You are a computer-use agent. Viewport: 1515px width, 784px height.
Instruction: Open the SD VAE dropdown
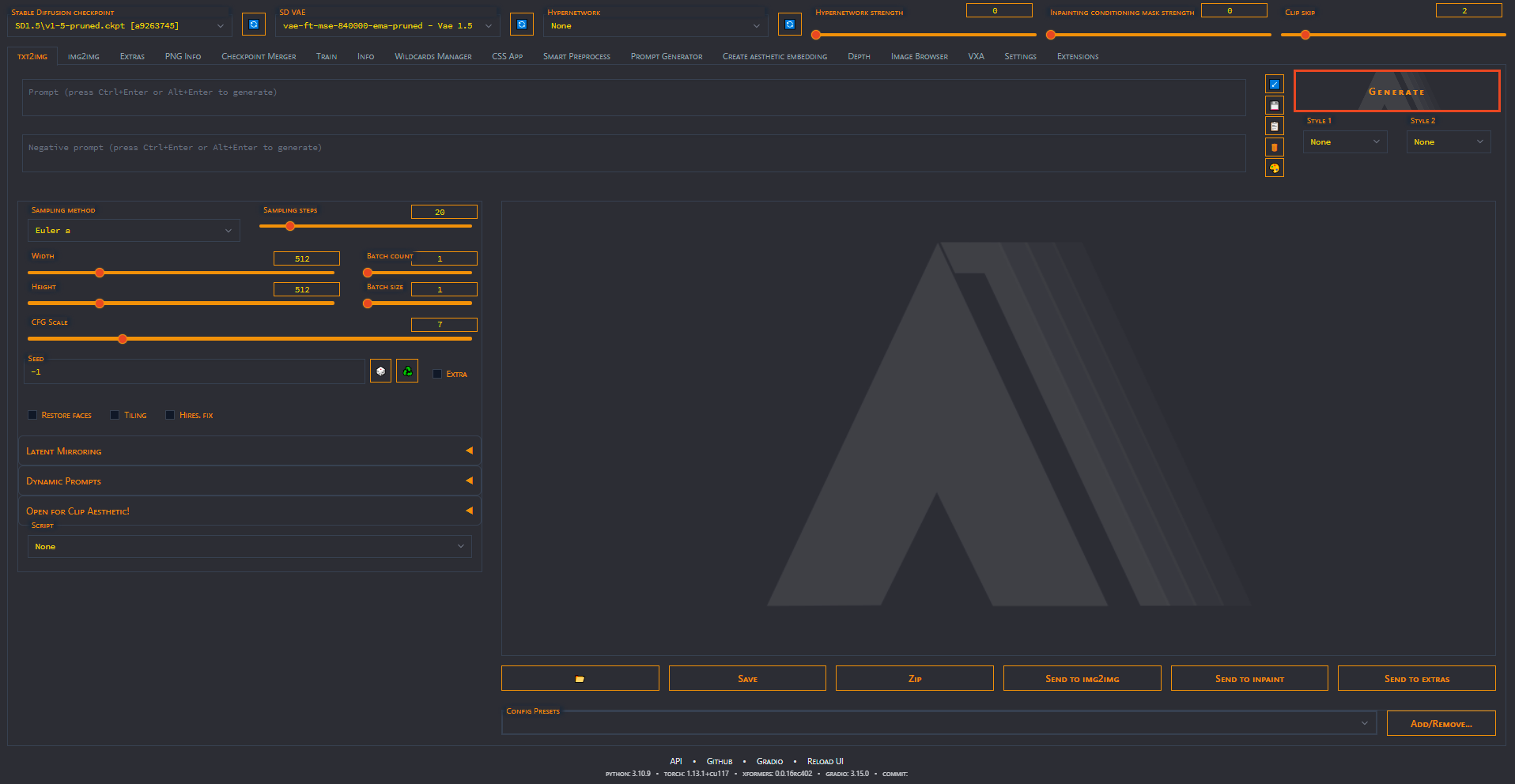tap(387, 26)
